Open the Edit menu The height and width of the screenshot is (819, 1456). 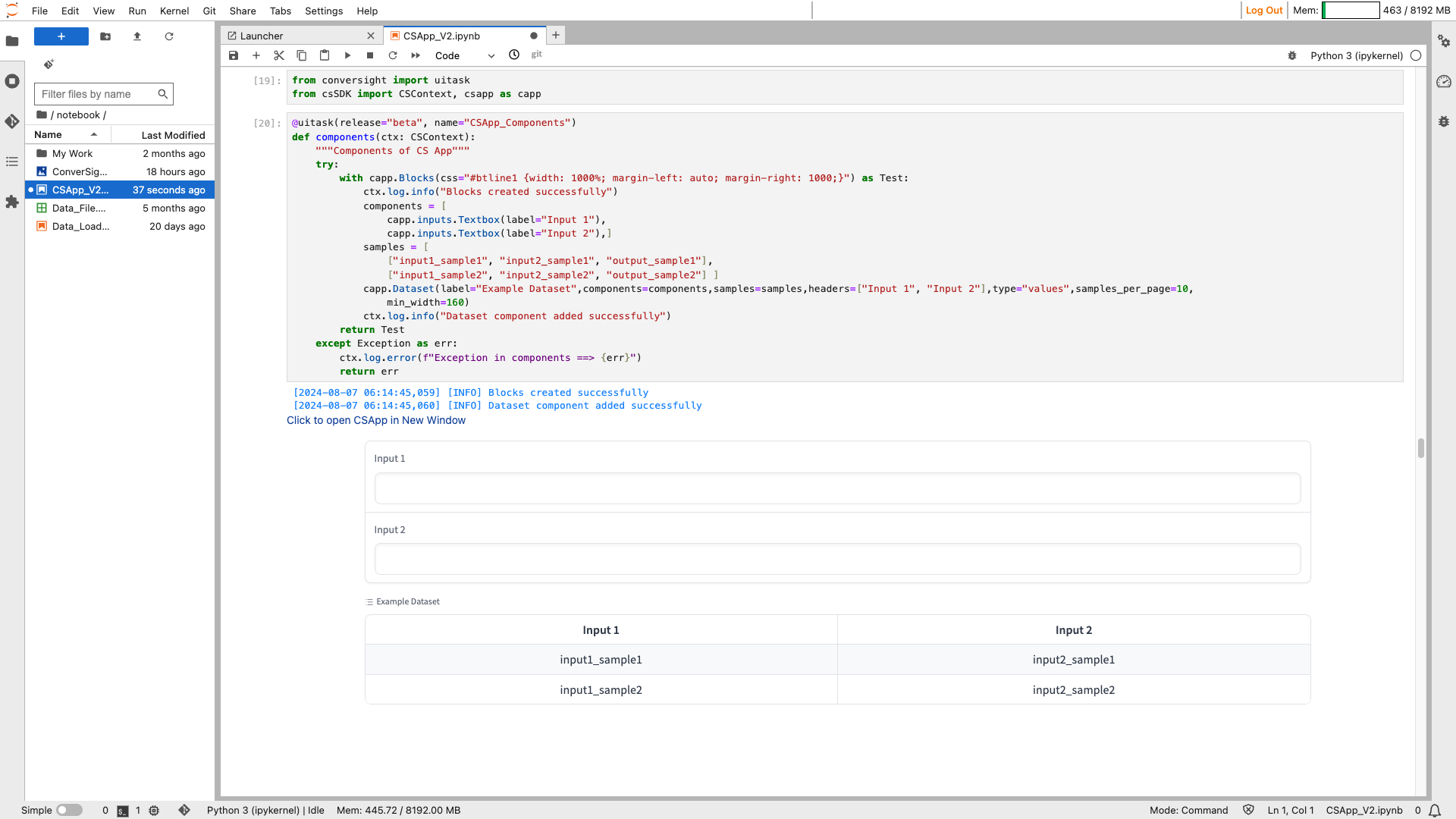pyautogui.click(x=71, y=11)
